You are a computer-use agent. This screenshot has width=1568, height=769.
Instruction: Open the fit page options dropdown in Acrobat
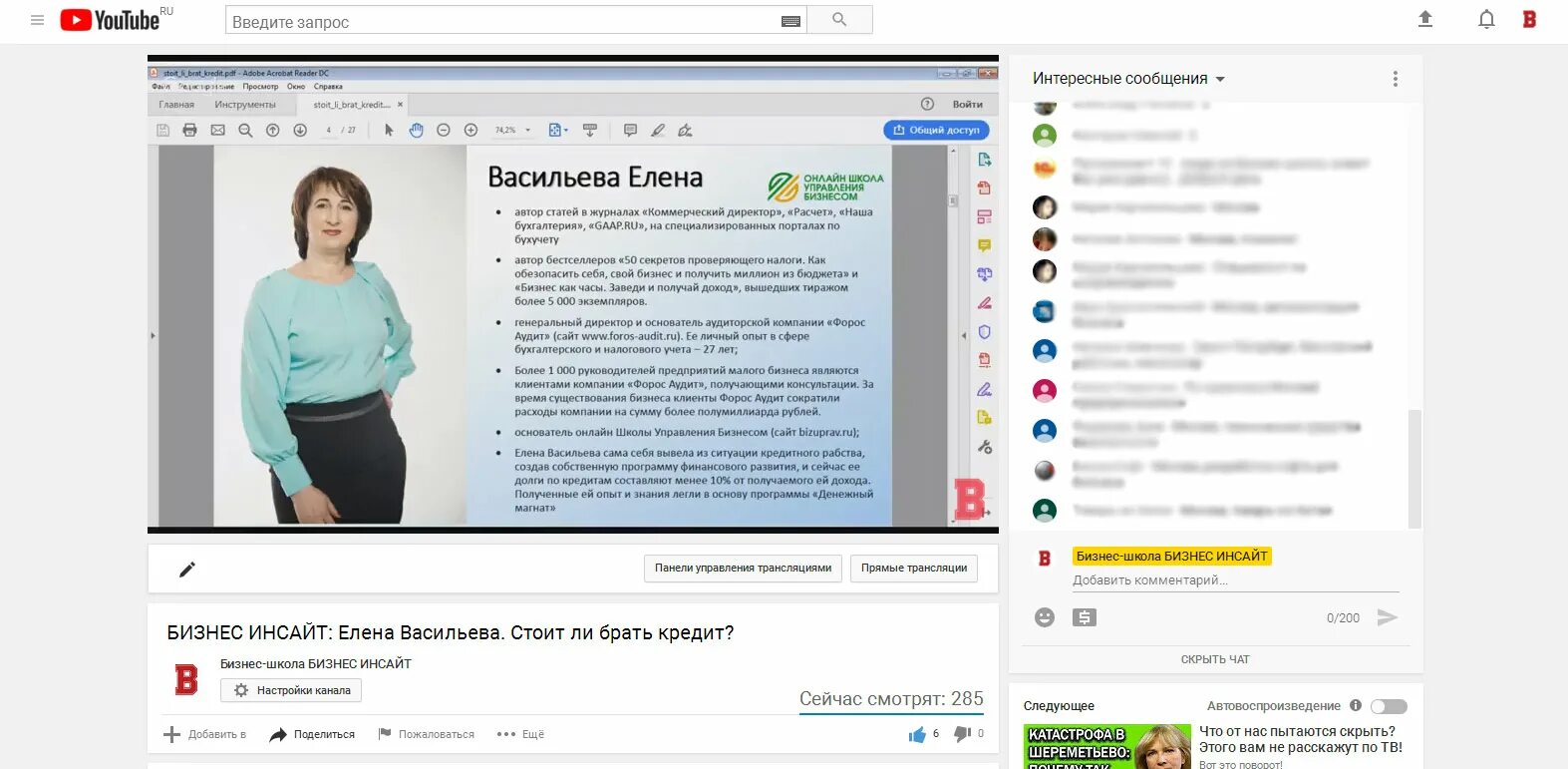click(x=558, y=130)
